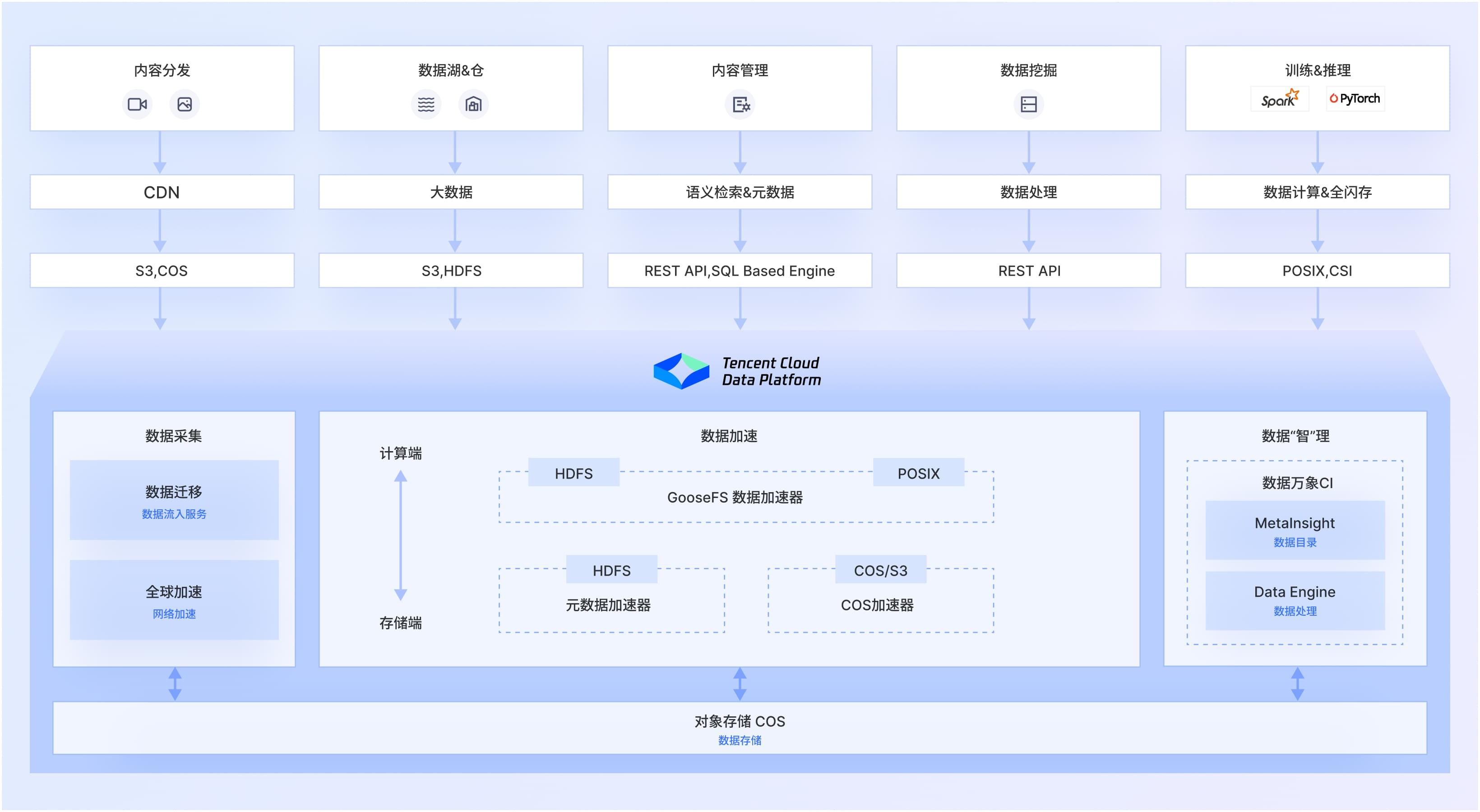
Task: Click the content management settings icon
Action: [740, 105]
